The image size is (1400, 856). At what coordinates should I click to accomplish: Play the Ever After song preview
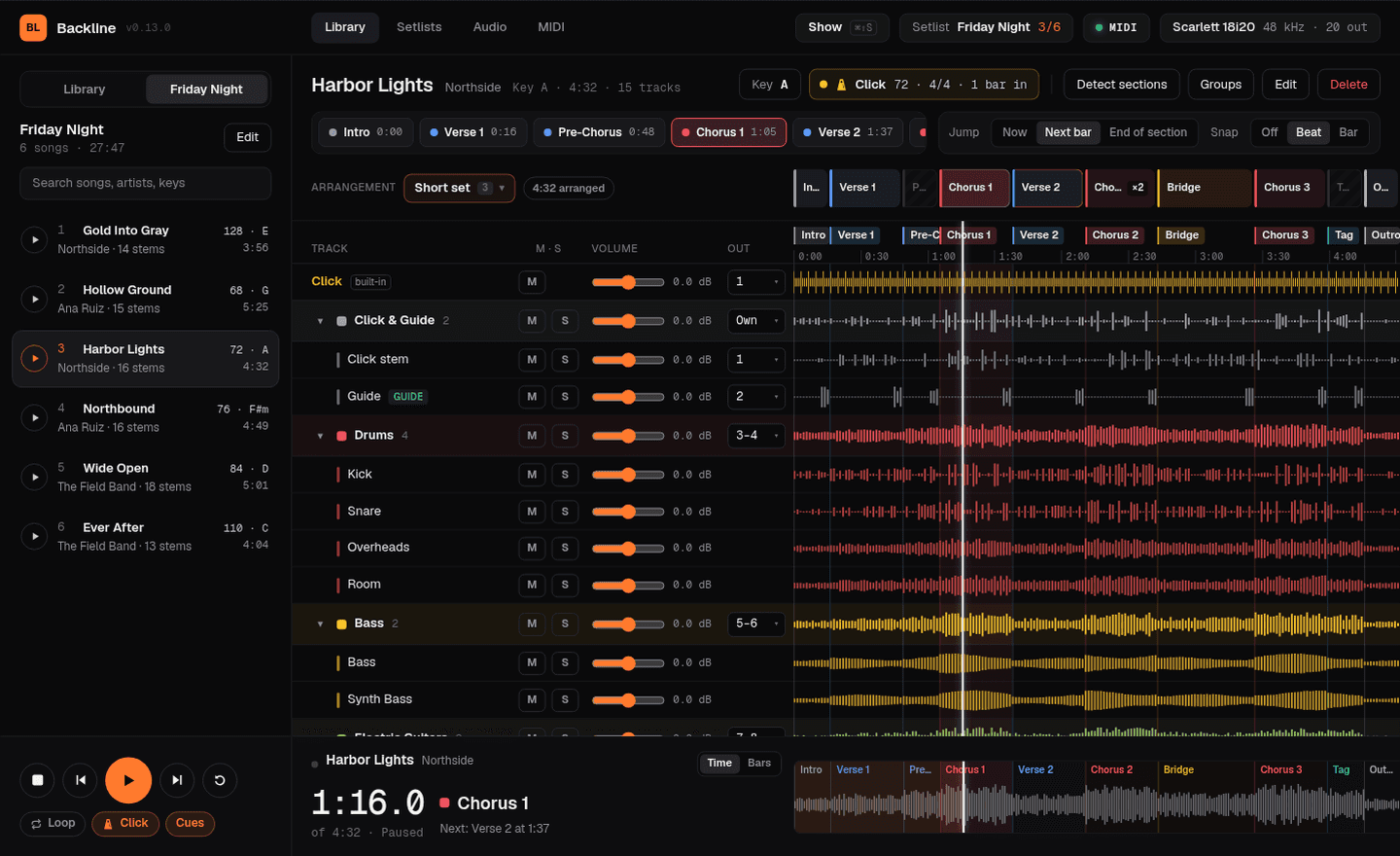(34, 536)
